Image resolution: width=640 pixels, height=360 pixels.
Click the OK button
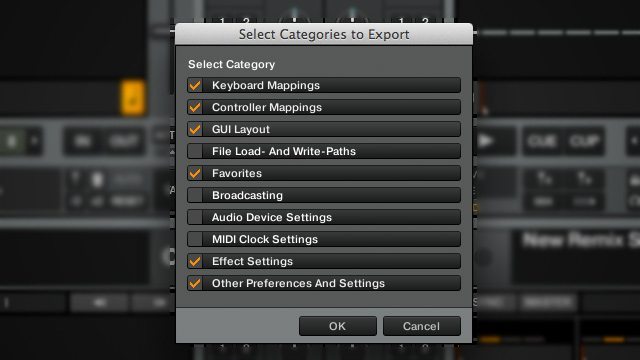pos(338,326)
